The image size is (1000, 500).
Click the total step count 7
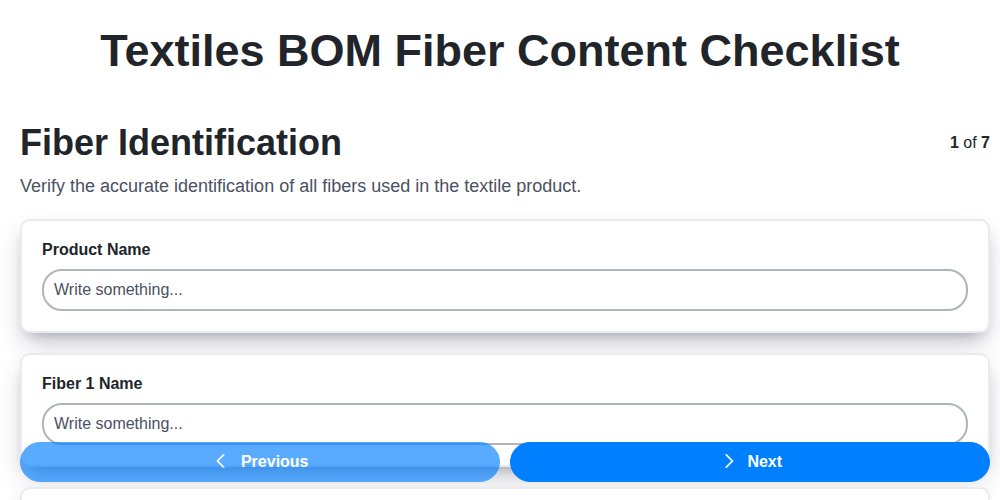(x=985, y=143)
